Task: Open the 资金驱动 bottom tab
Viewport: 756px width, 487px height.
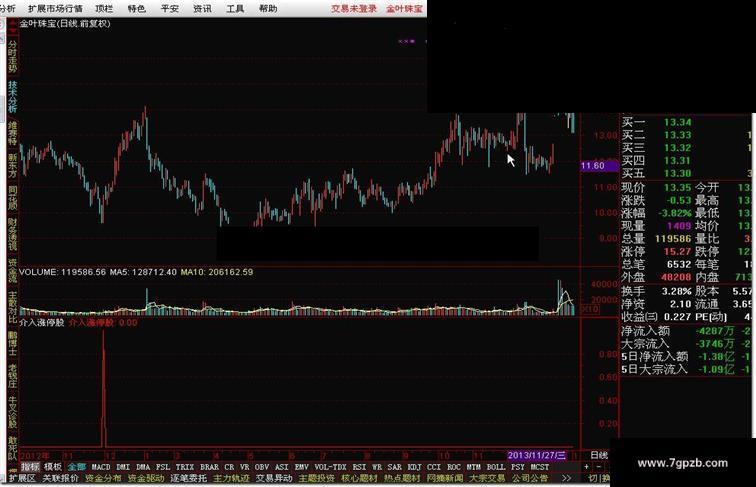Action: 146,478
